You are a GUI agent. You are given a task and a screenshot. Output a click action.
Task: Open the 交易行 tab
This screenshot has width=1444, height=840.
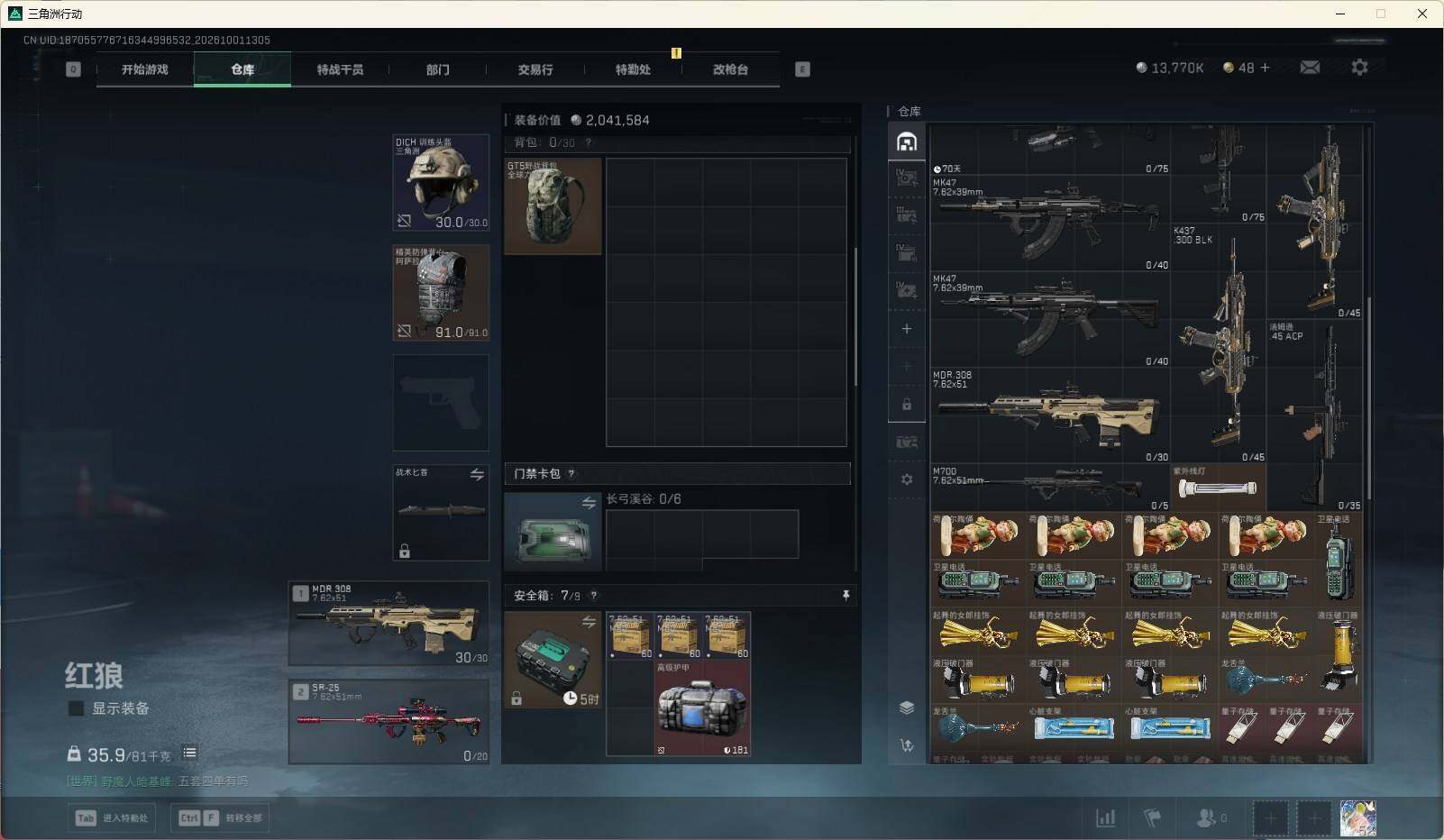535,69
